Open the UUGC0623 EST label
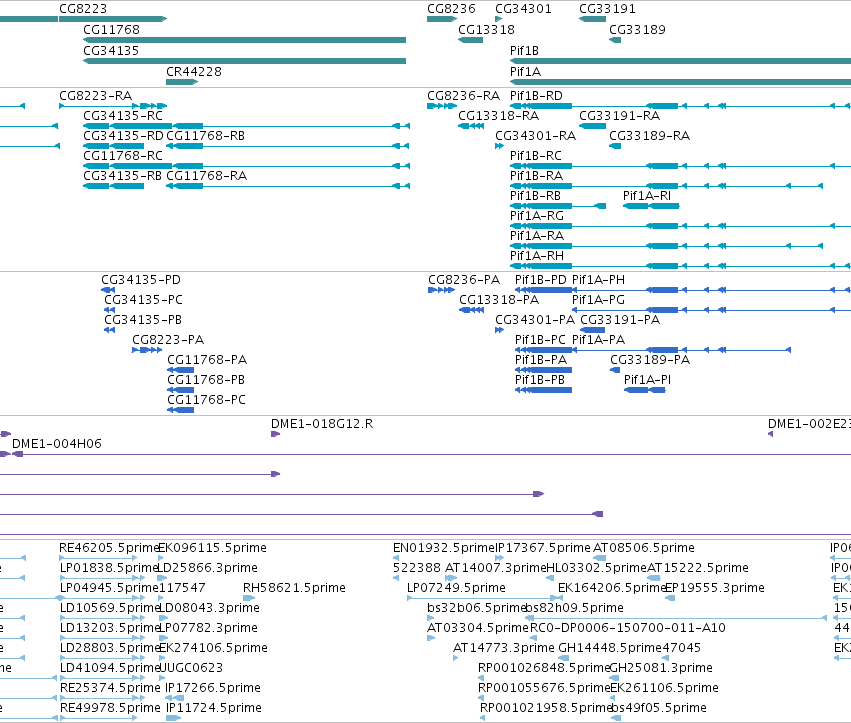 point(190,668)
